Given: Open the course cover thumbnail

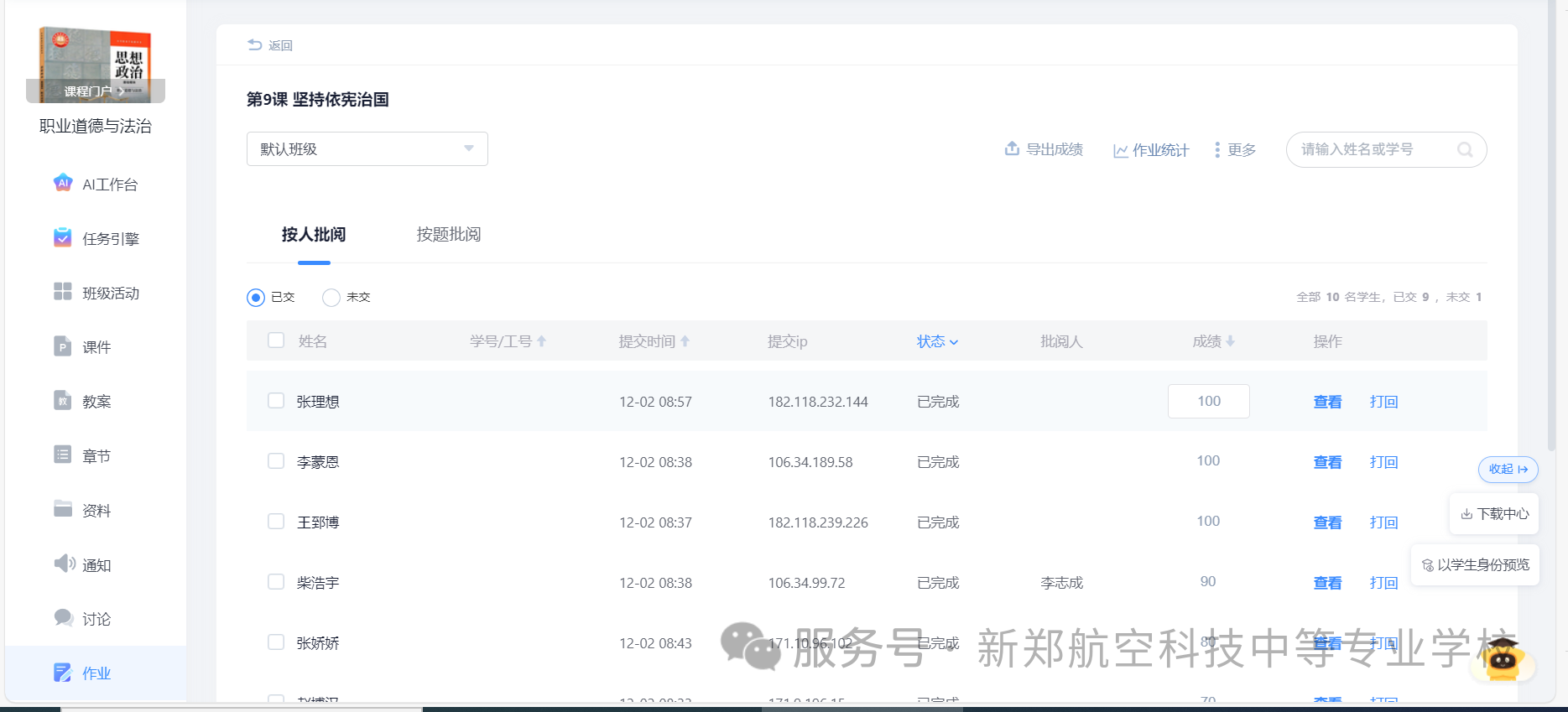Looking at the screenshot, I should tap(95, 64).
